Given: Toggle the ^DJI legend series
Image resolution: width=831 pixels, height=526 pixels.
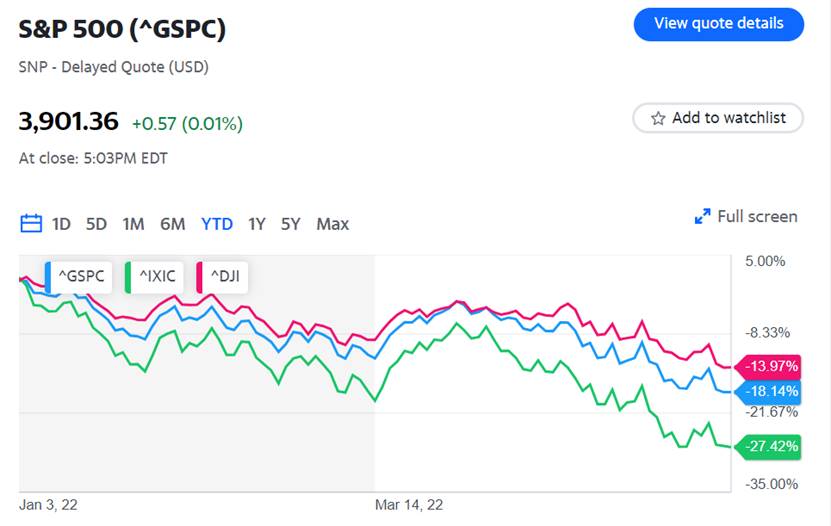Looking at the screenshot, I should (x=225, y=275).
